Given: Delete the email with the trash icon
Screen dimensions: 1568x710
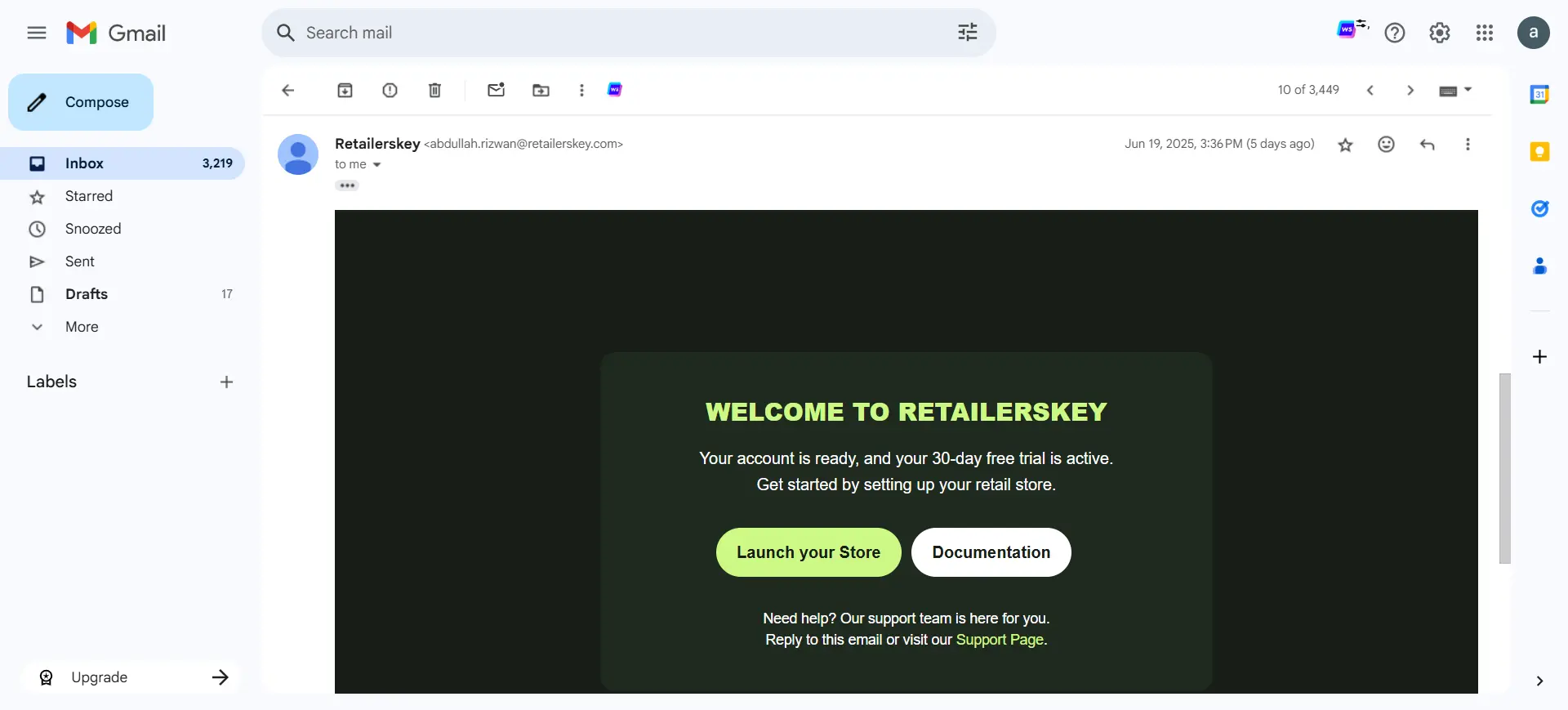Looking at the screenshot, I should pos(434,90).
